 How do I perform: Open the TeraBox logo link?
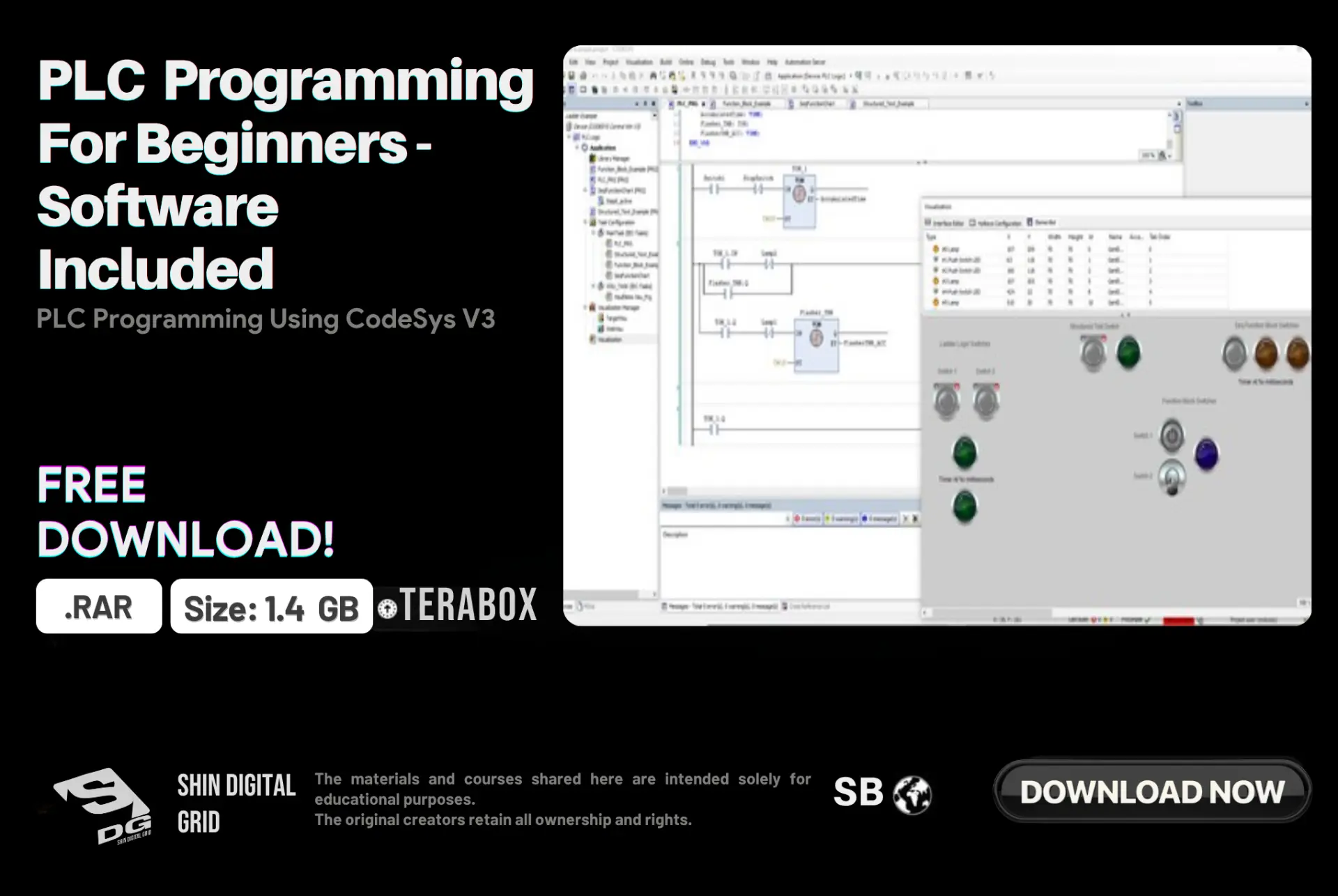pos(457,604)
